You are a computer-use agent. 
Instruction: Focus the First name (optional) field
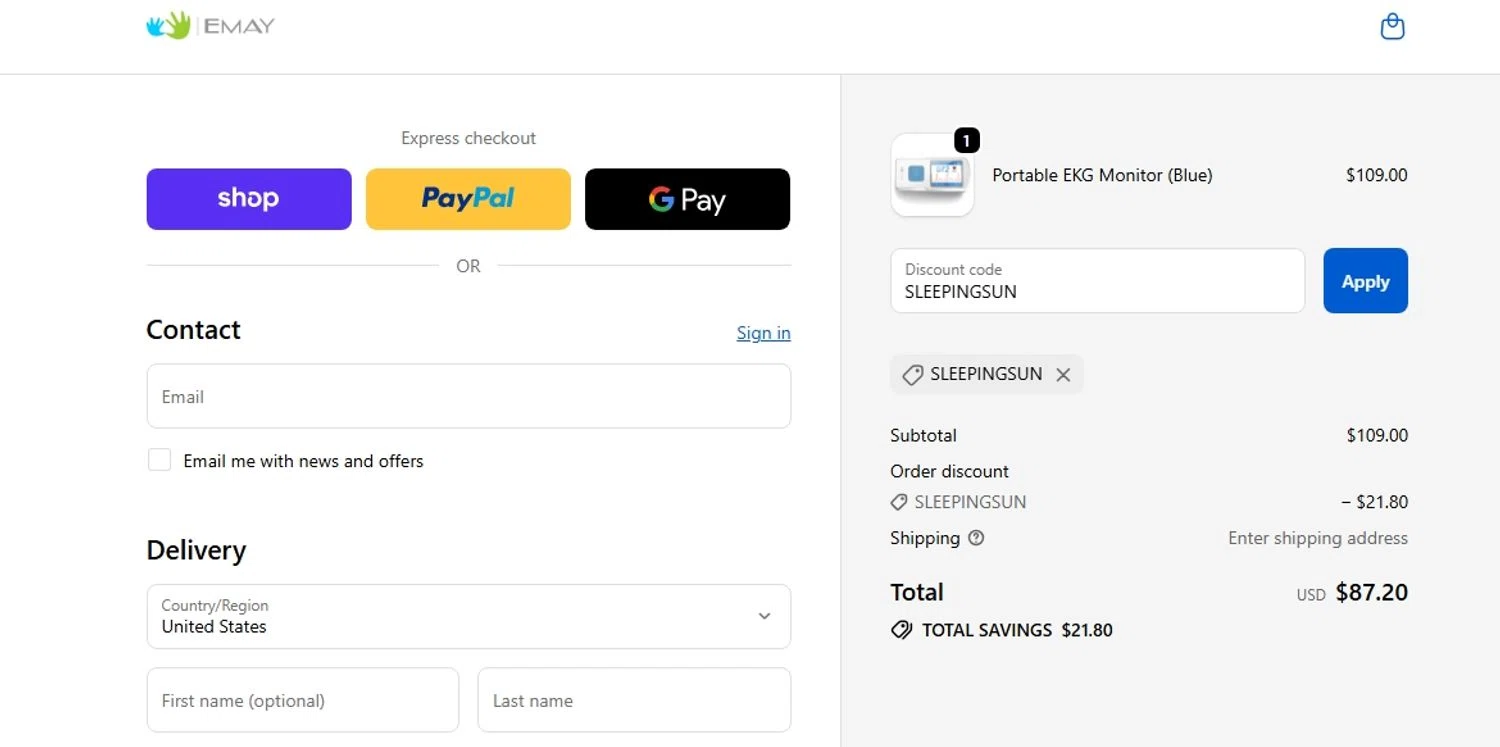click(303, 700)
